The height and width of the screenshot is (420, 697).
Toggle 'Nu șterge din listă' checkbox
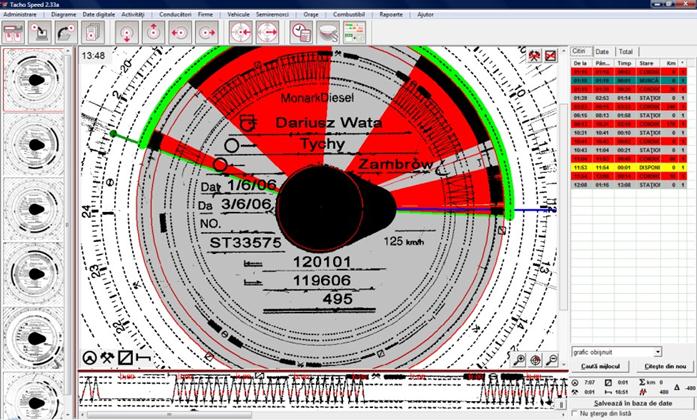tap(575, 413)
